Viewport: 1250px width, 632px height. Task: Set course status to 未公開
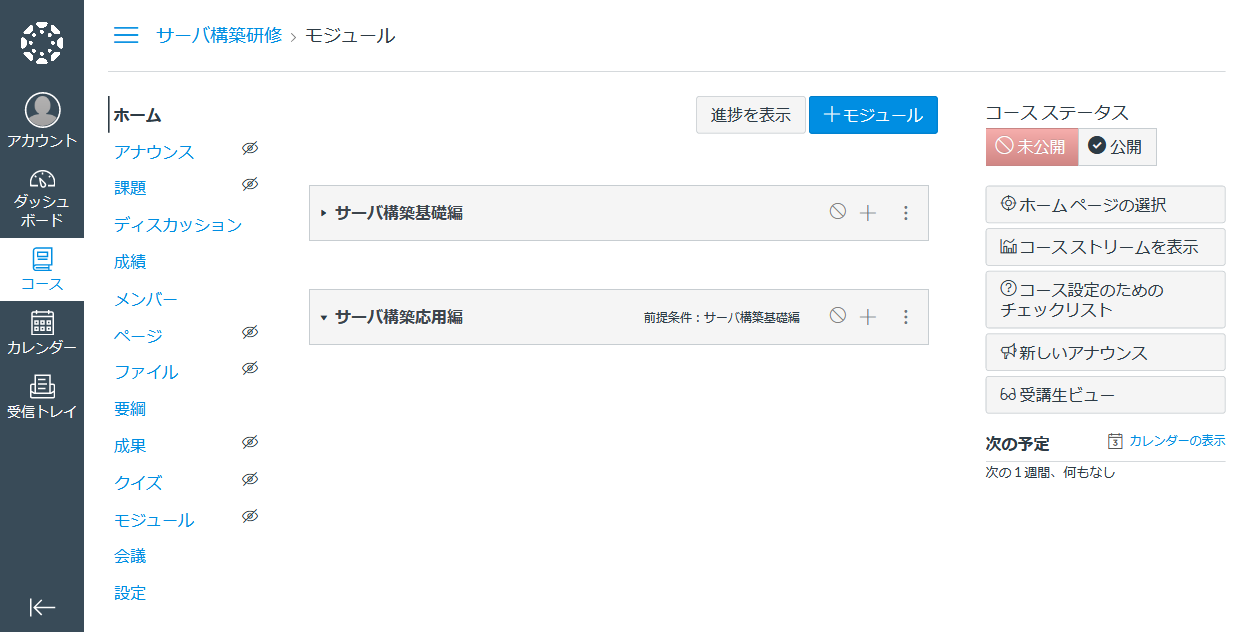[x=1032, y=146]
